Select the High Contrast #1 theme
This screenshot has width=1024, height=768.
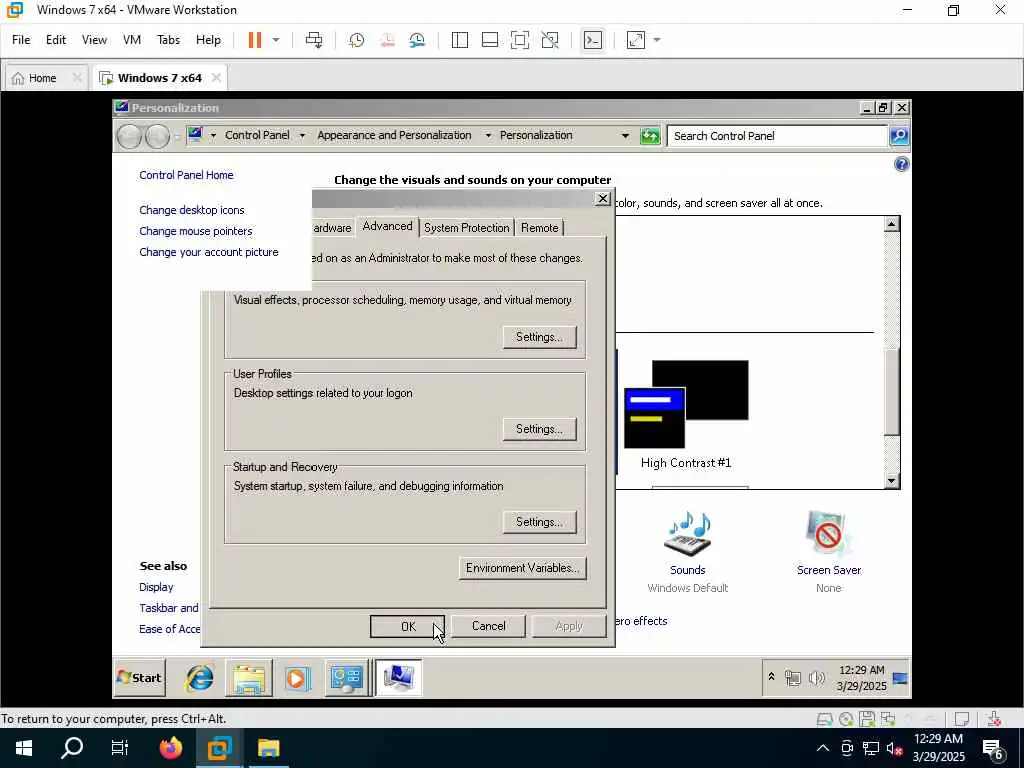[x=686, y=415]
